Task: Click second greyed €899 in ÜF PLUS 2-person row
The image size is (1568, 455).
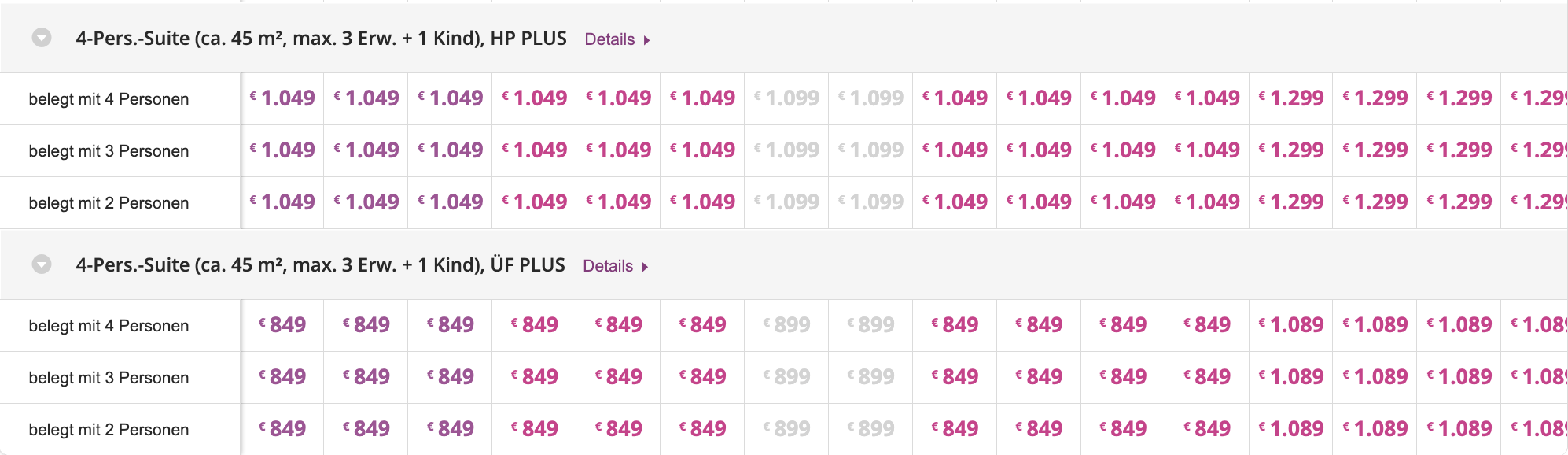Action: click(871, 429)
